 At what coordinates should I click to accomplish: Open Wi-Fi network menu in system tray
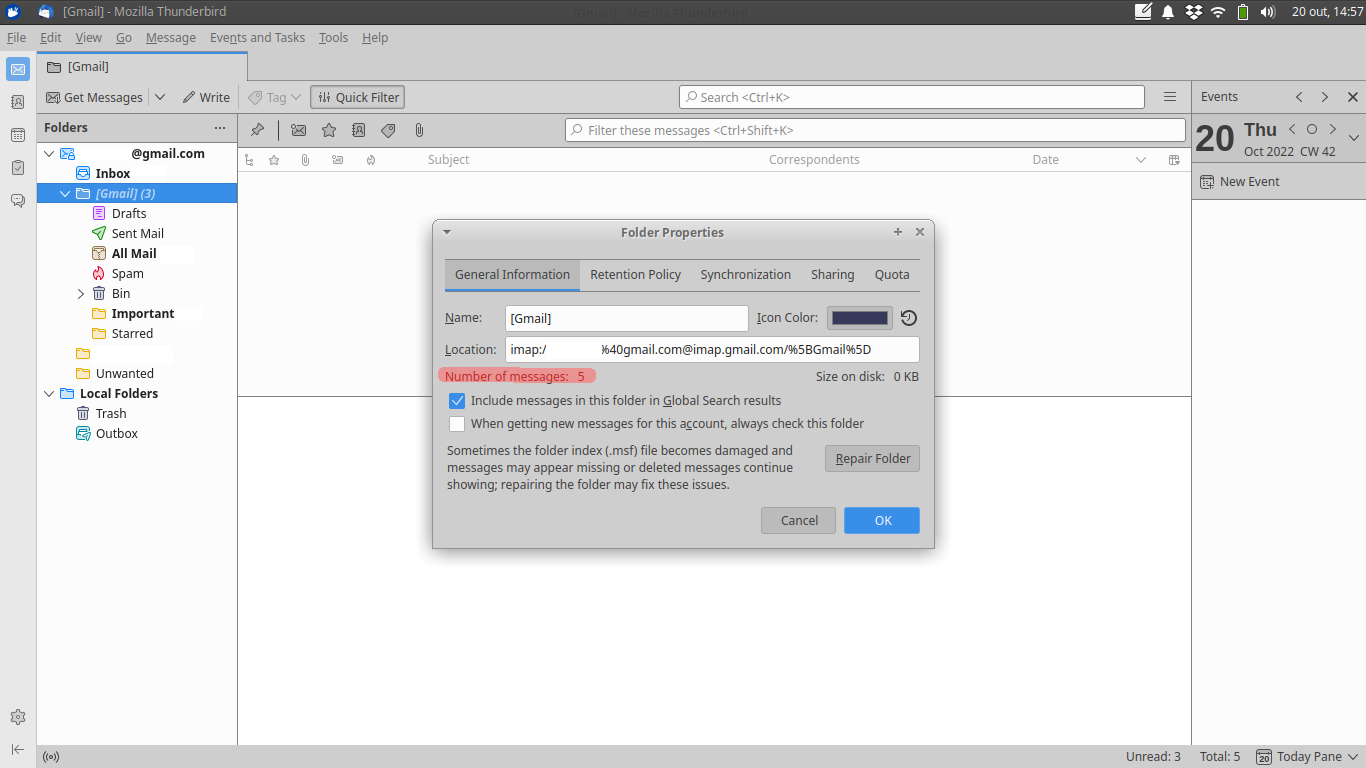[x=1218, y=12]
